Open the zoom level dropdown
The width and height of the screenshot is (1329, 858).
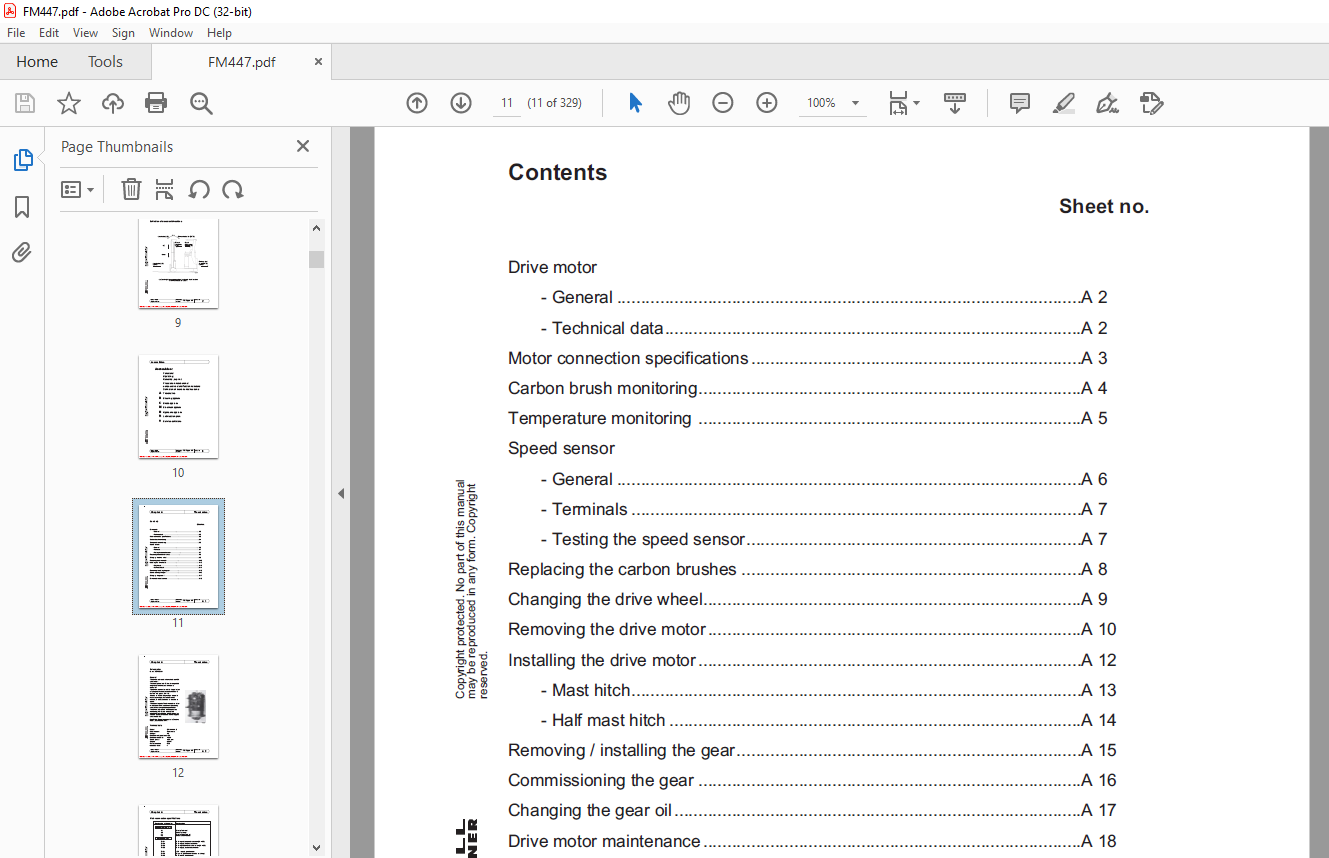[x=855, y=103]
